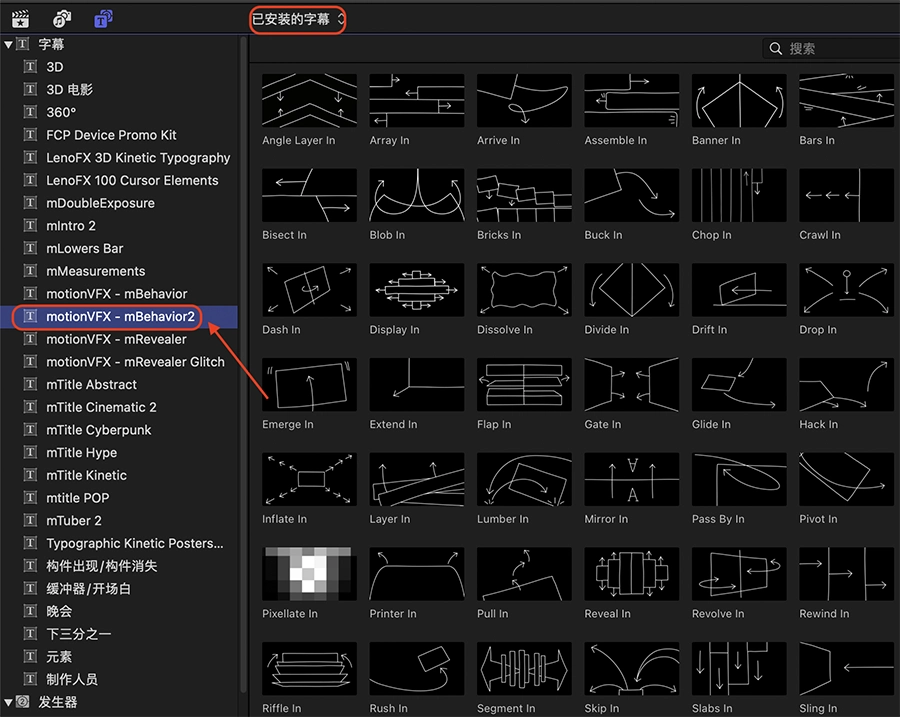900x717 pixels.
Task: Click the generator icon beside 发生器
Action: (22, 702)
